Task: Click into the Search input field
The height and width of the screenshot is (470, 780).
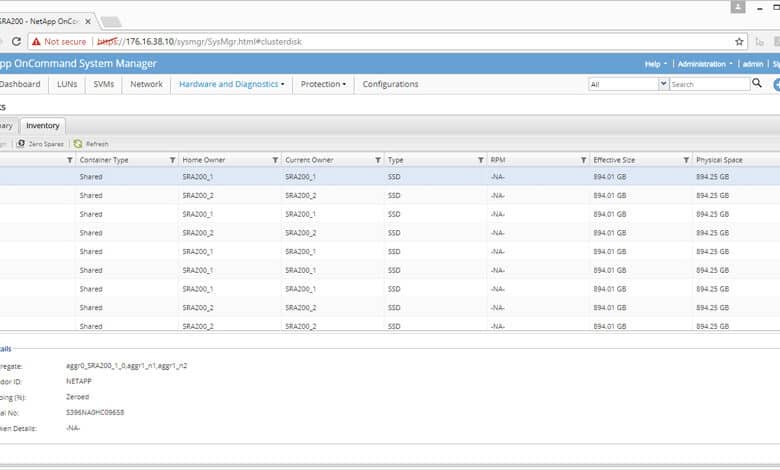Action: click(710, 84)
